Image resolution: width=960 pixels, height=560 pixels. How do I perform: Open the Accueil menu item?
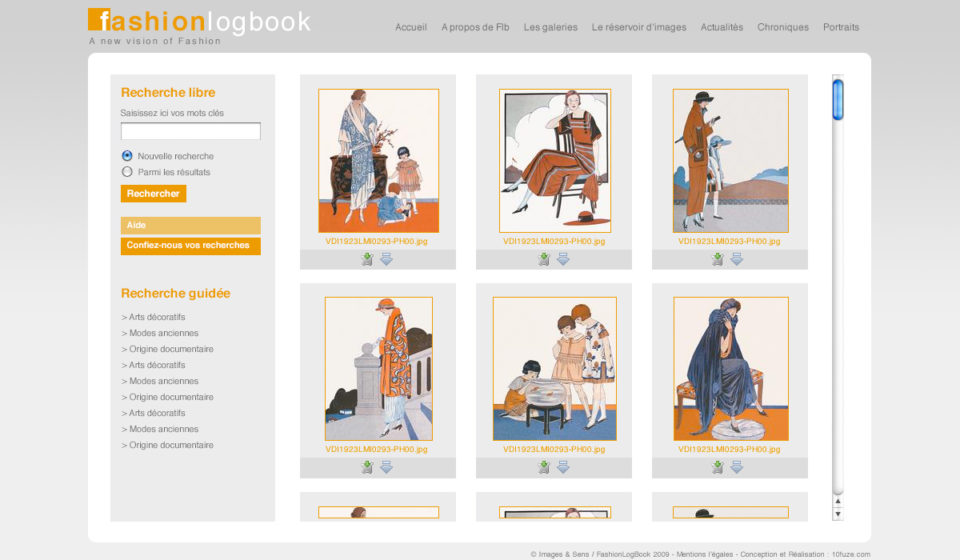(411, 27)
